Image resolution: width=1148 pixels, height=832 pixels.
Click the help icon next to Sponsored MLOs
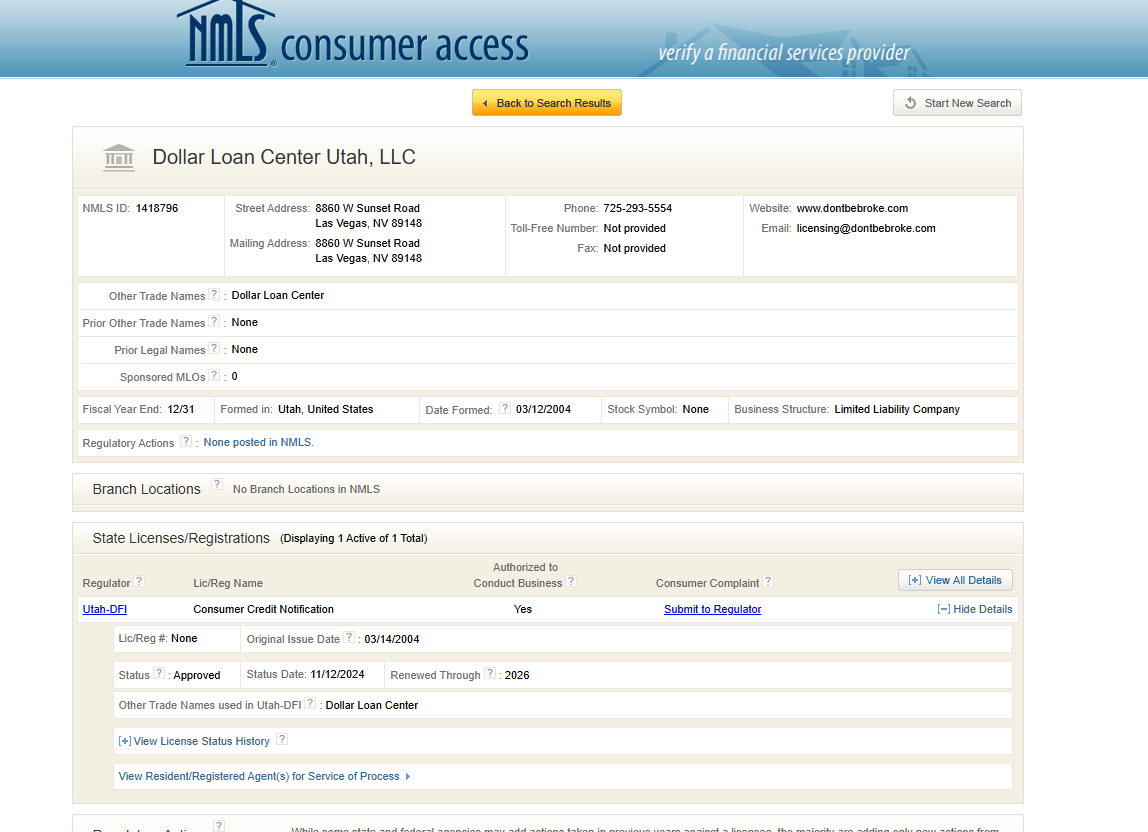[x=214, y=376]
